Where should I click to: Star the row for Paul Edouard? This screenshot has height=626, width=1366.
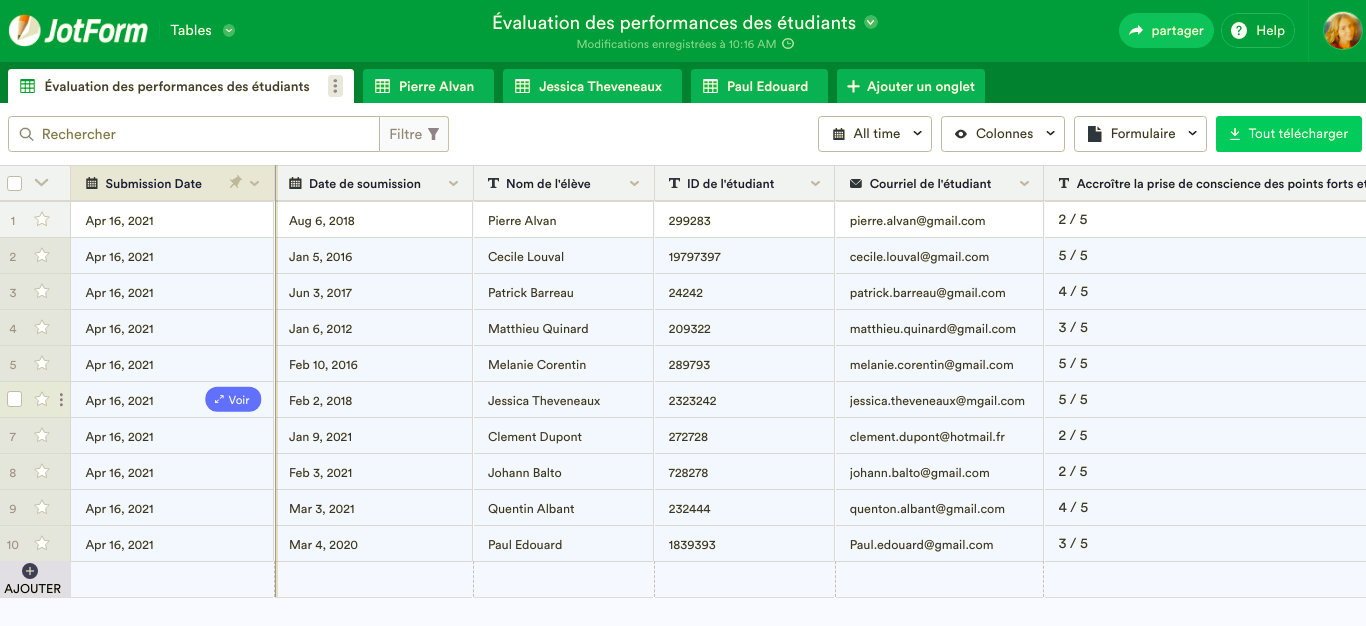pos(42,544)
